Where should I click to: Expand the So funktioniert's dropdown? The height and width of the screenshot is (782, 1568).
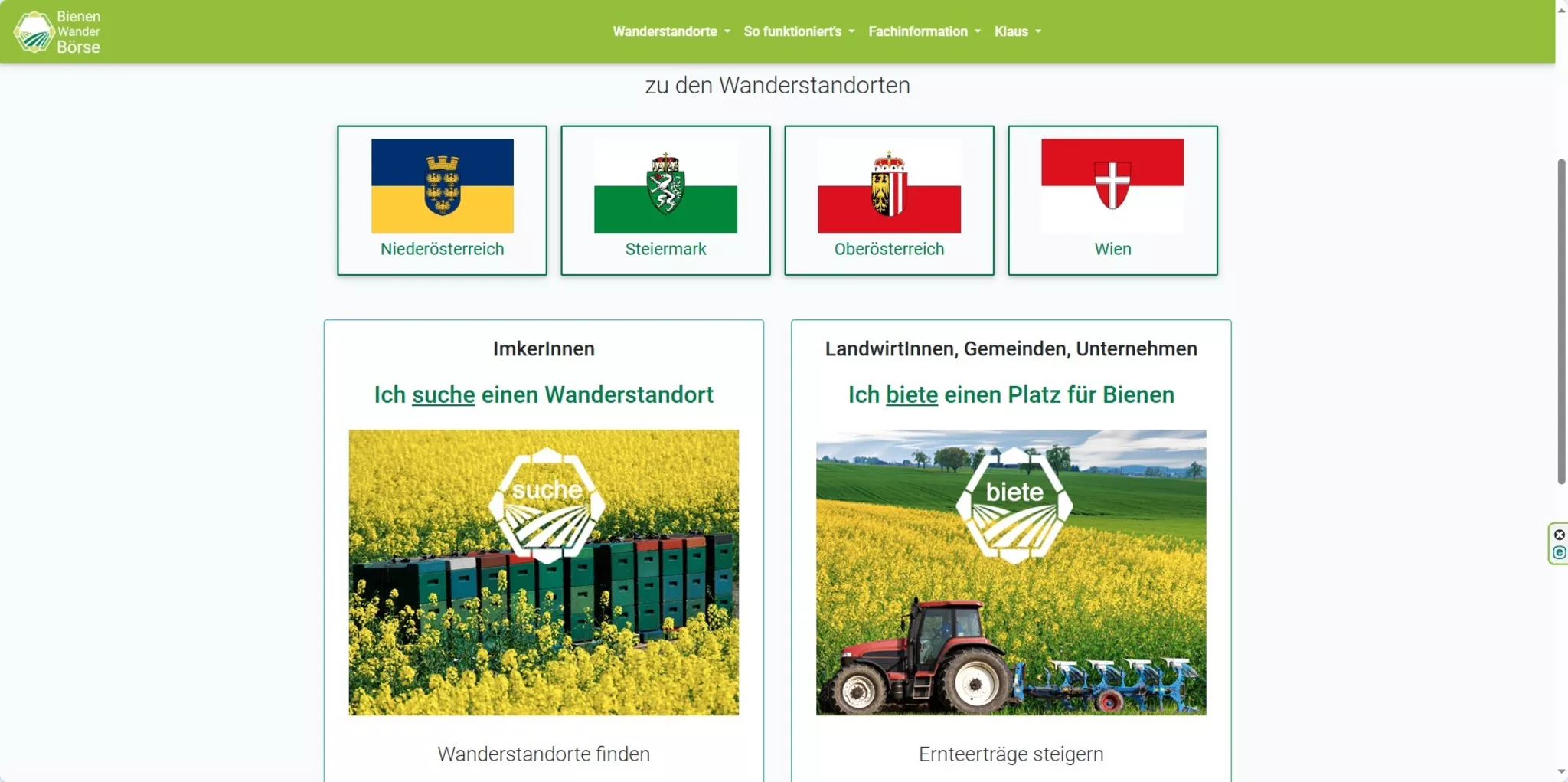799,31
